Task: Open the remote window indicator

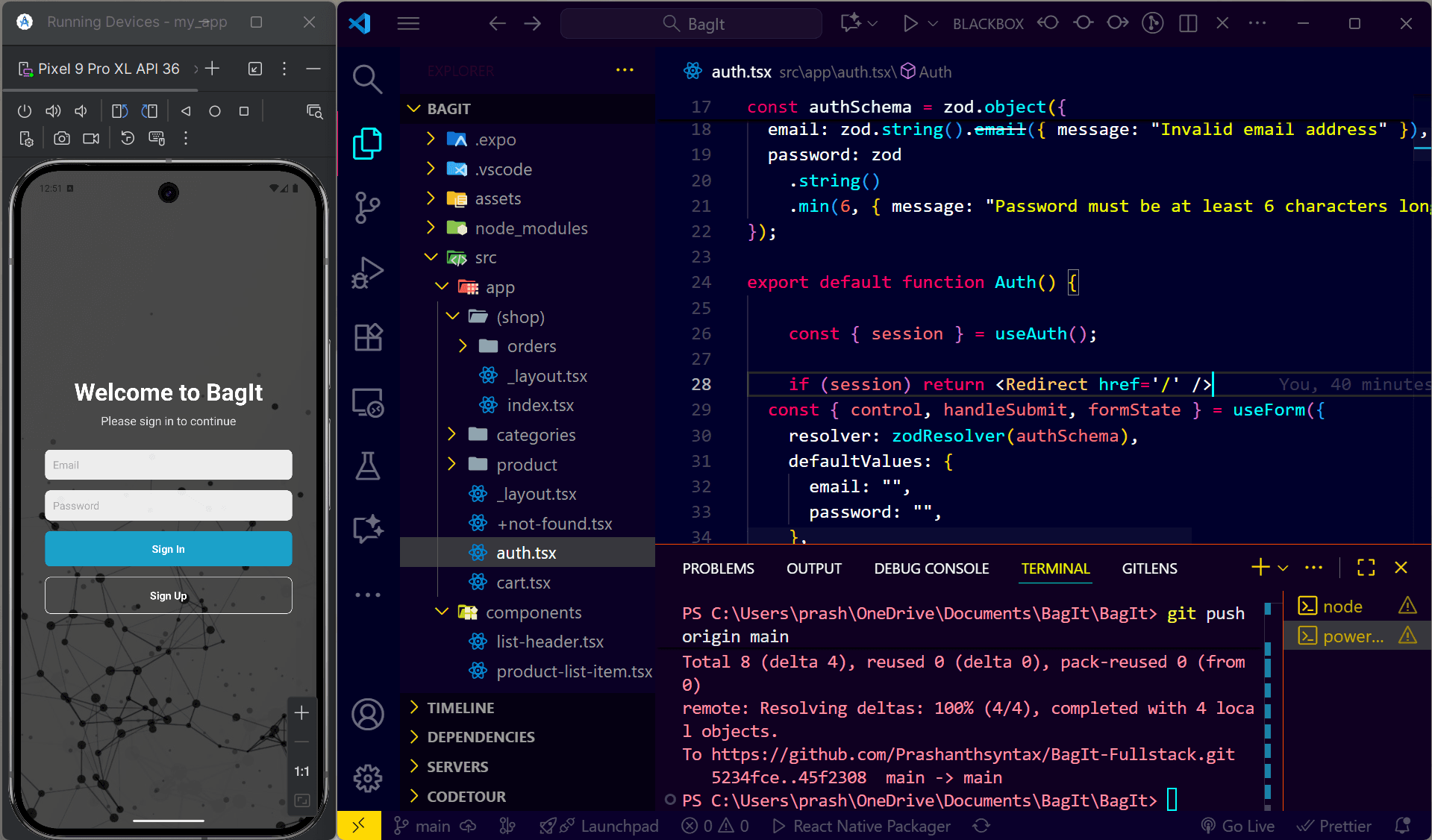Action: pyautogui.click(x=359, y=825)
